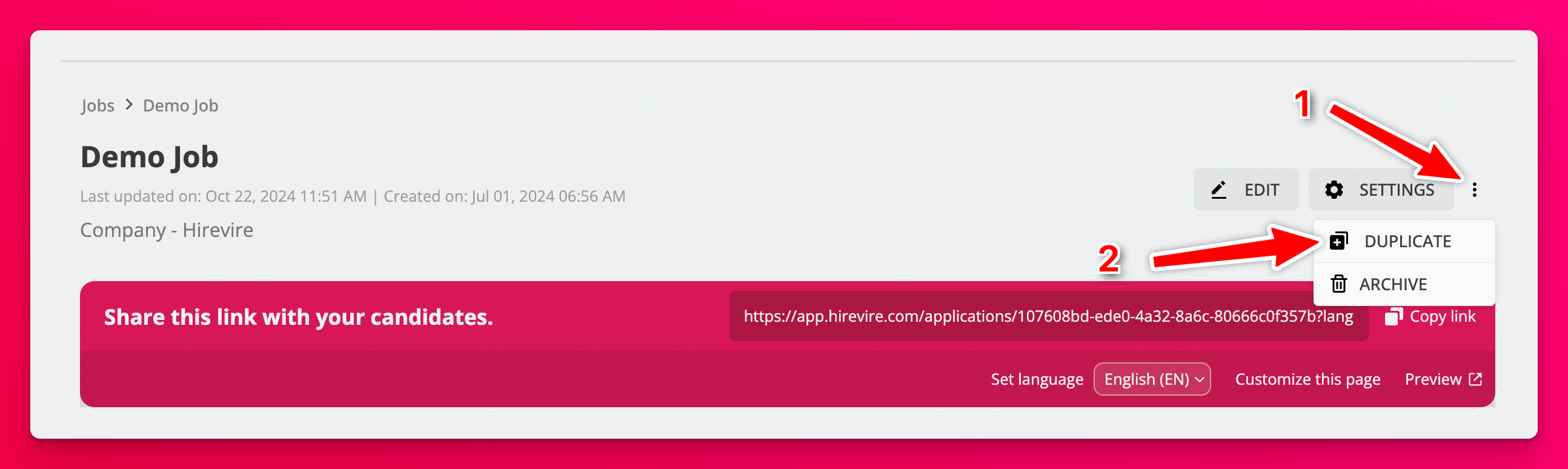Select DUPLICATE from the options menu

pyautogui.click(x=1407, y=241)
